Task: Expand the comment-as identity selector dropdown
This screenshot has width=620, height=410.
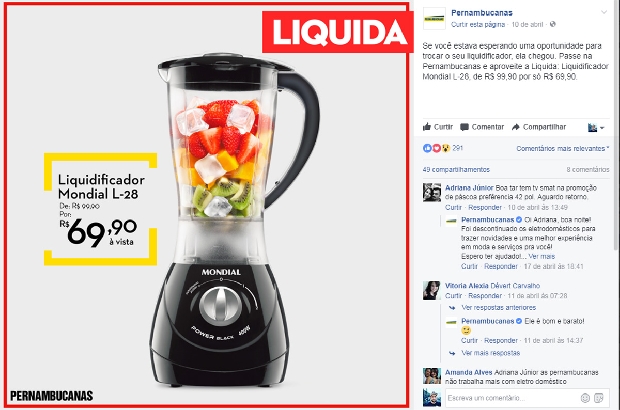Action: (596, 127)
